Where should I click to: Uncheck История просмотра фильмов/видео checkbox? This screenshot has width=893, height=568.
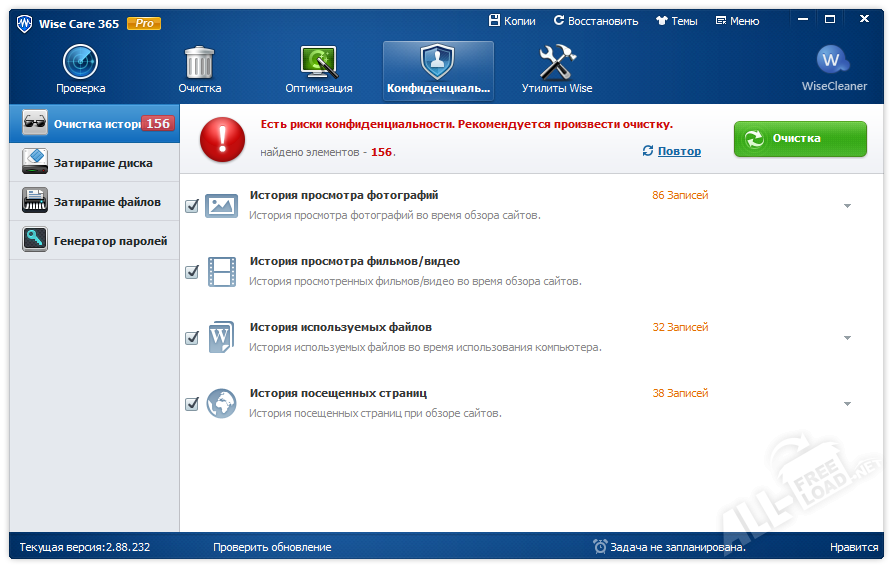coord(192,272)
